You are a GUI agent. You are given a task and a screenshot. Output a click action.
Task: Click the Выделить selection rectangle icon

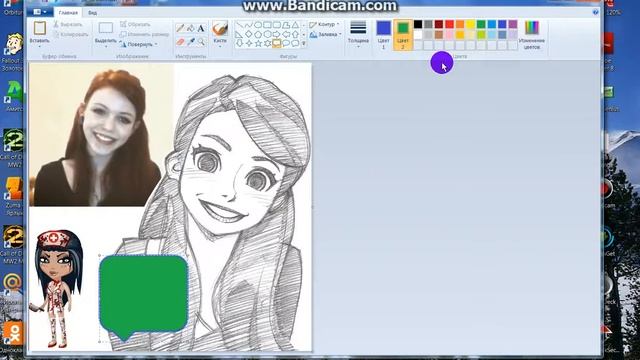tap(106, 28)
